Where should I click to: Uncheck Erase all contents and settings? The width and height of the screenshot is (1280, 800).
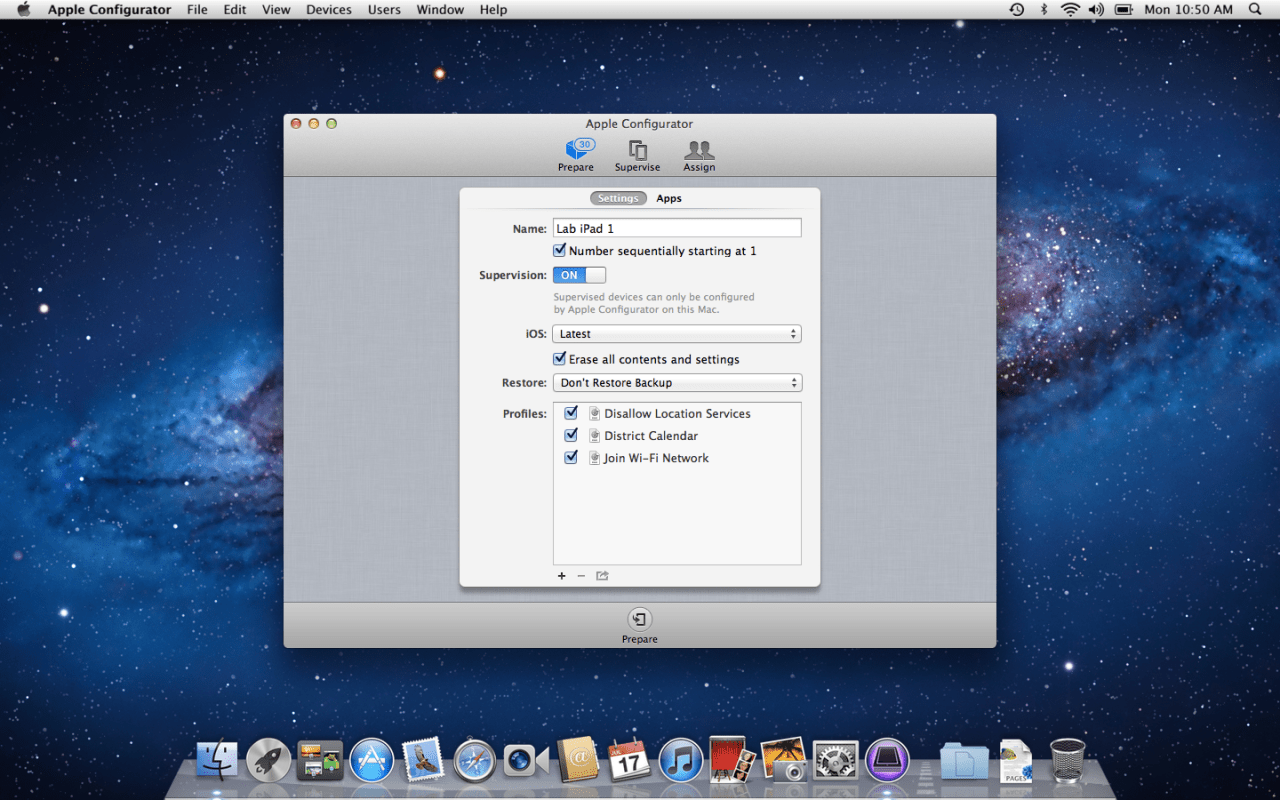click(x=560, y=359)
